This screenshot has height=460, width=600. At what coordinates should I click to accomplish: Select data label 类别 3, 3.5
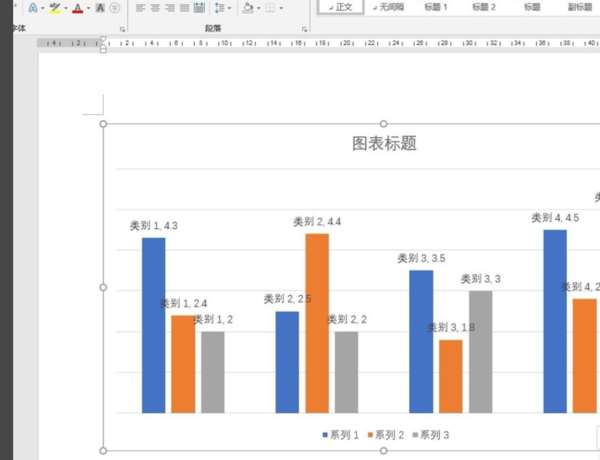pyautogui.click(x=421, y=258)
